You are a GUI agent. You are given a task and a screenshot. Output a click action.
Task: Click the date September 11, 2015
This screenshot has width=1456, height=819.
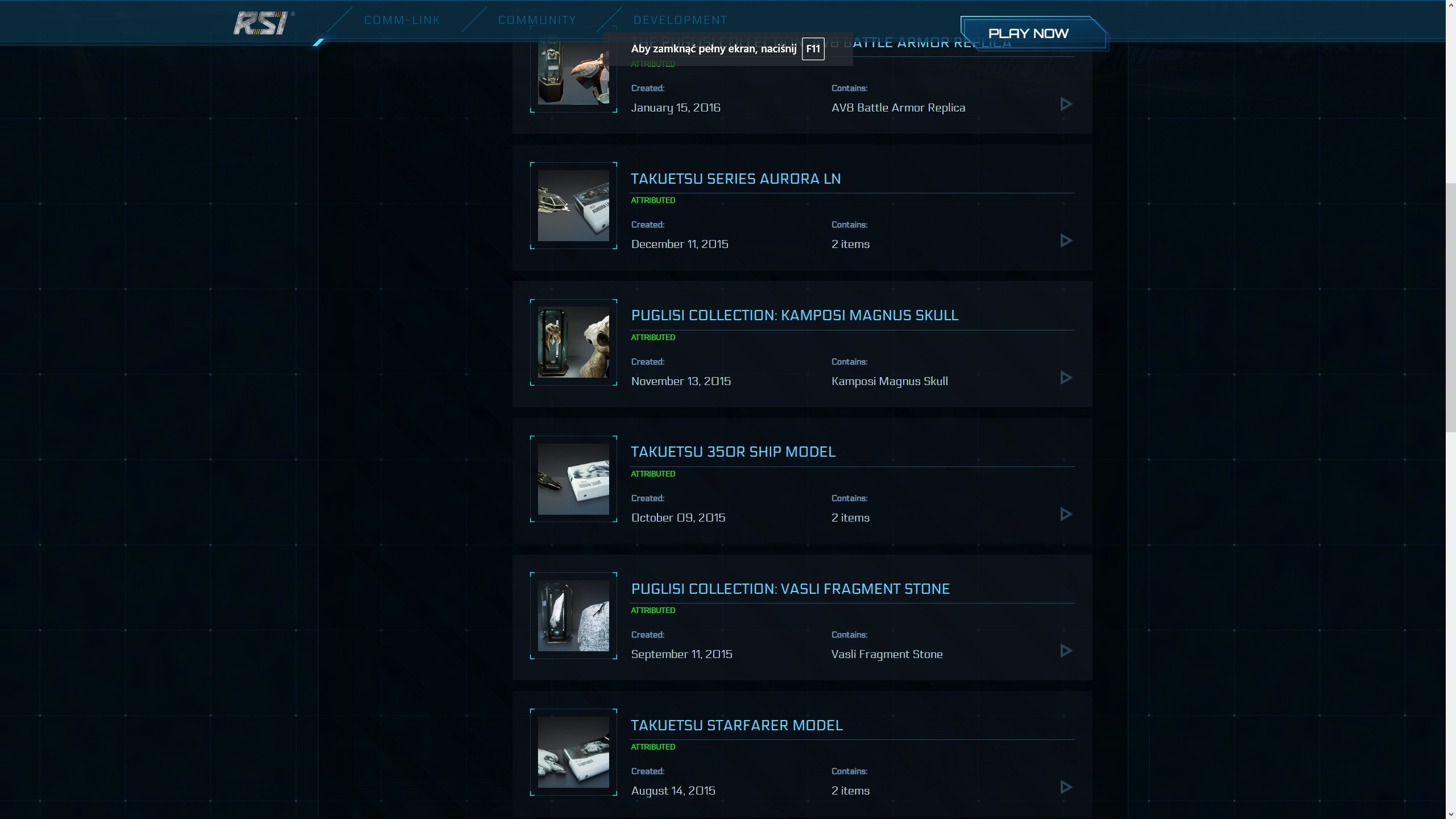pos(681,654)
